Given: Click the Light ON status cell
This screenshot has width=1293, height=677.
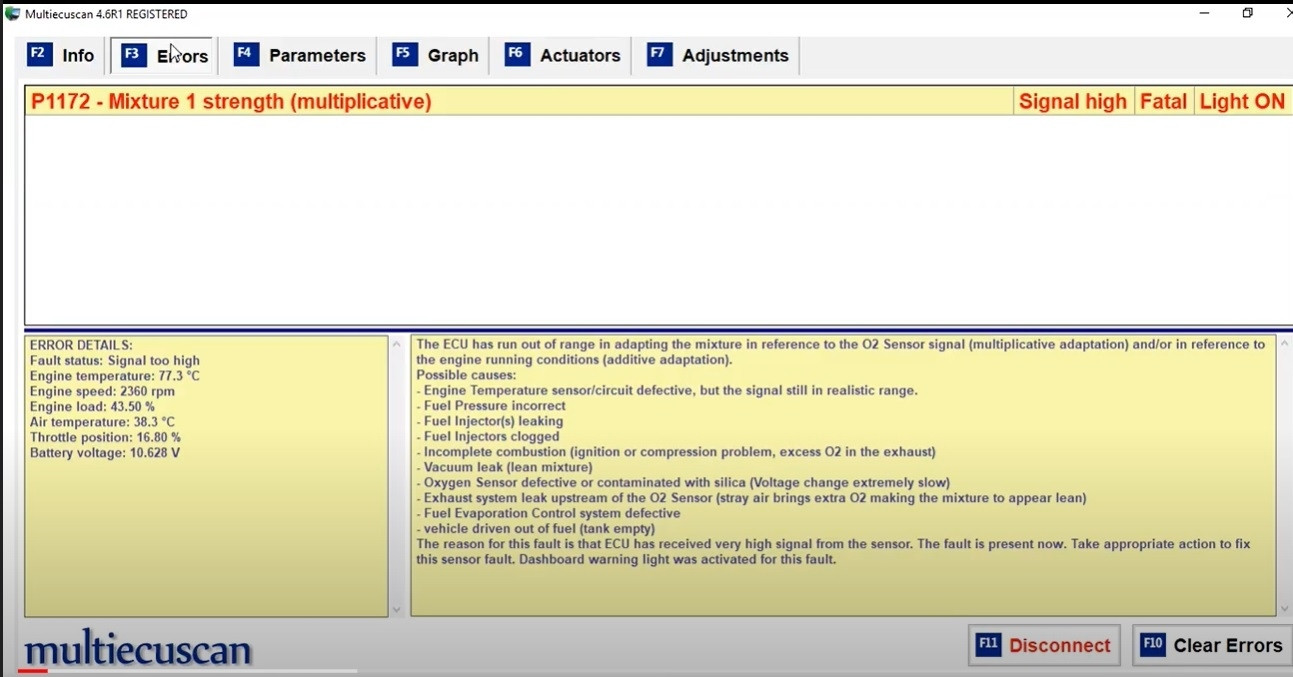Looking at the screenshot, I should (x=1241, y=101).
